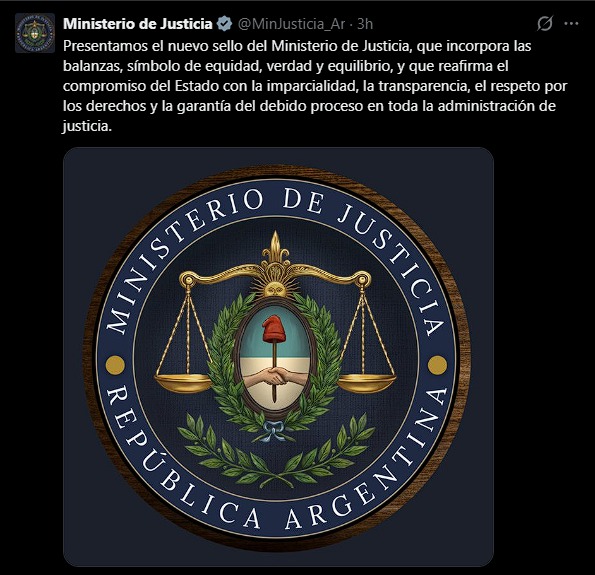Open the @MinJusticia_Ar handle link

point(291,24)
